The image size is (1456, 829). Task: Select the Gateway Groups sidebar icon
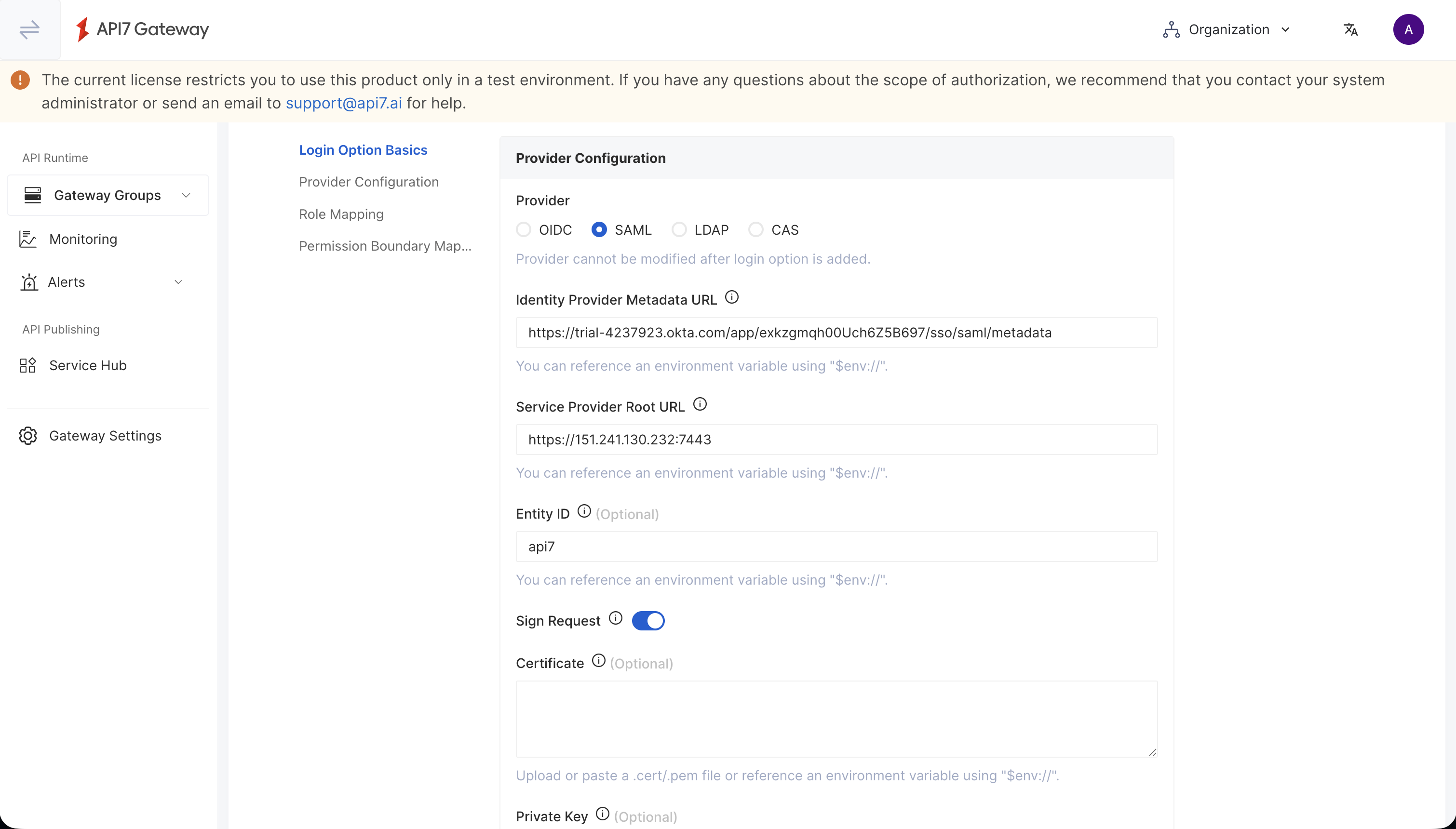(32, 195)
